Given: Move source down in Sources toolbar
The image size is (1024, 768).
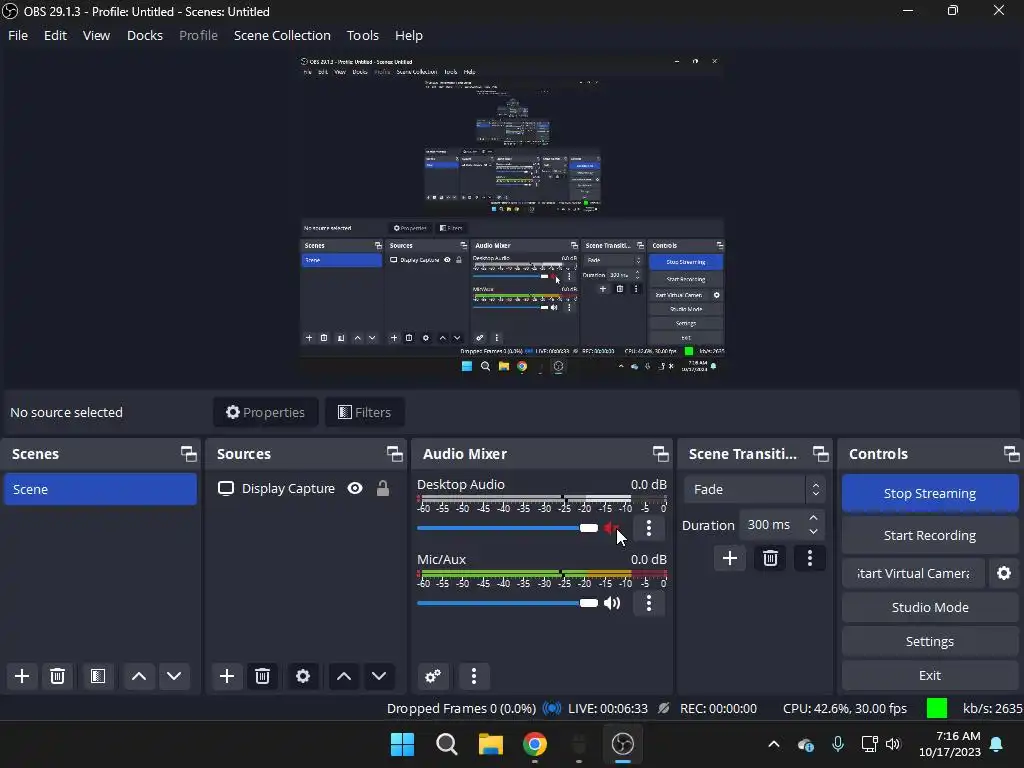Looking at the screenshot, I should (x=379, y=676).
